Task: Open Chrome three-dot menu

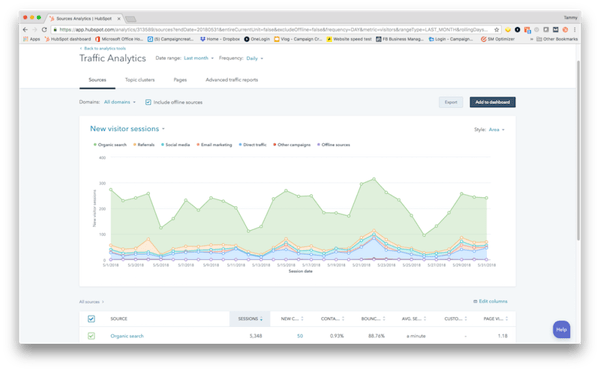Action: pos(574,29)
